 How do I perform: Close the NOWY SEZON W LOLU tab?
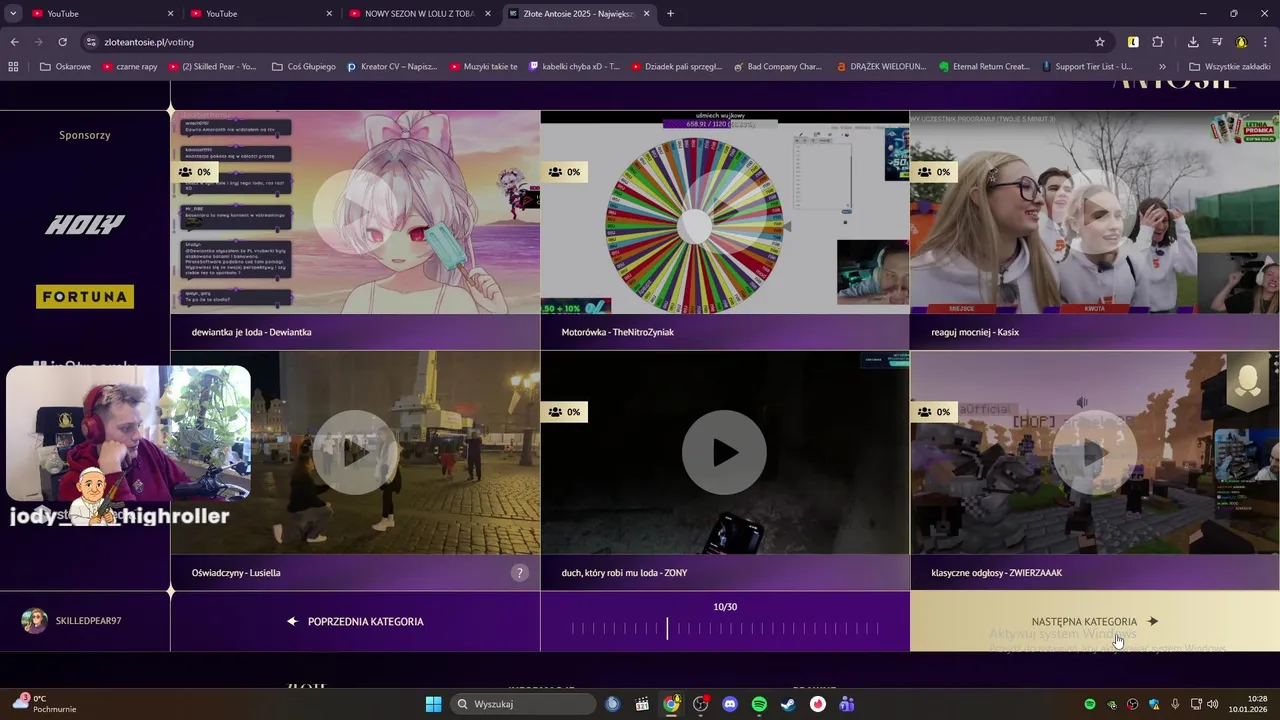coord(487,14)
